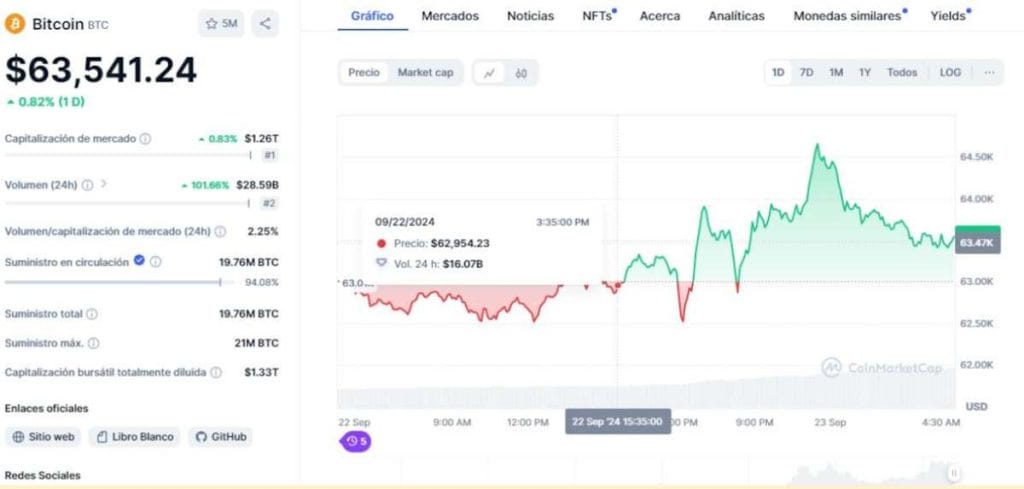The width and height of the screenshot is (1024, 489).
Task: Click the 22 Sep '24 15:35:00 time marker
Action: 617,422
